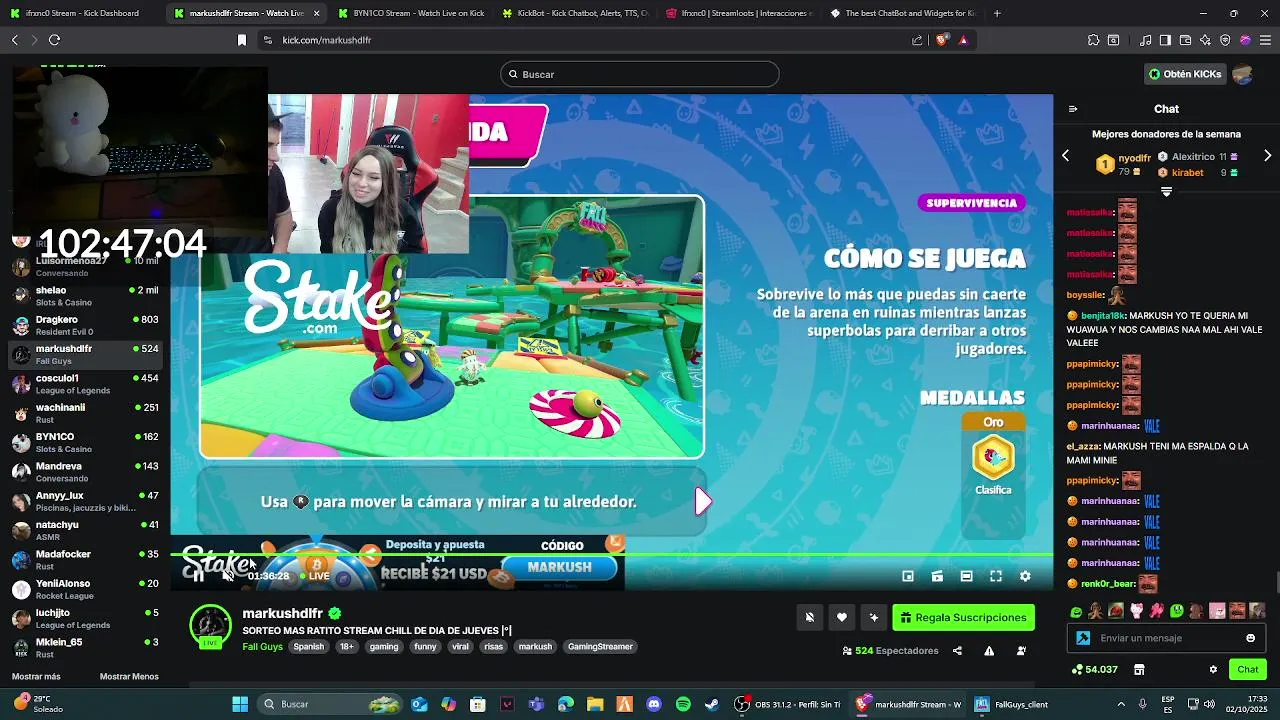Open the Brave Rewards triangle icon
Viewport: 1280px width, 720px height.
click(963, 40)
